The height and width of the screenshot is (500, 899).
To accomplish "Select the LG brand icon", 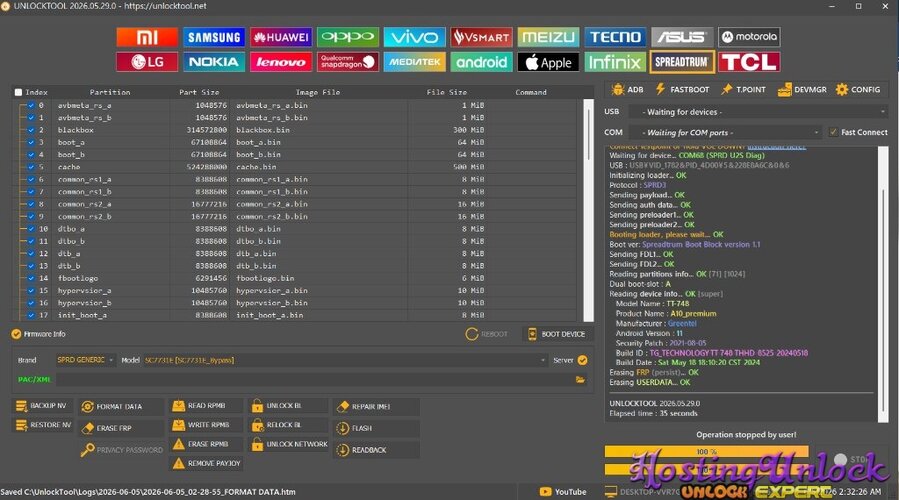I will (x=147, y=62).
